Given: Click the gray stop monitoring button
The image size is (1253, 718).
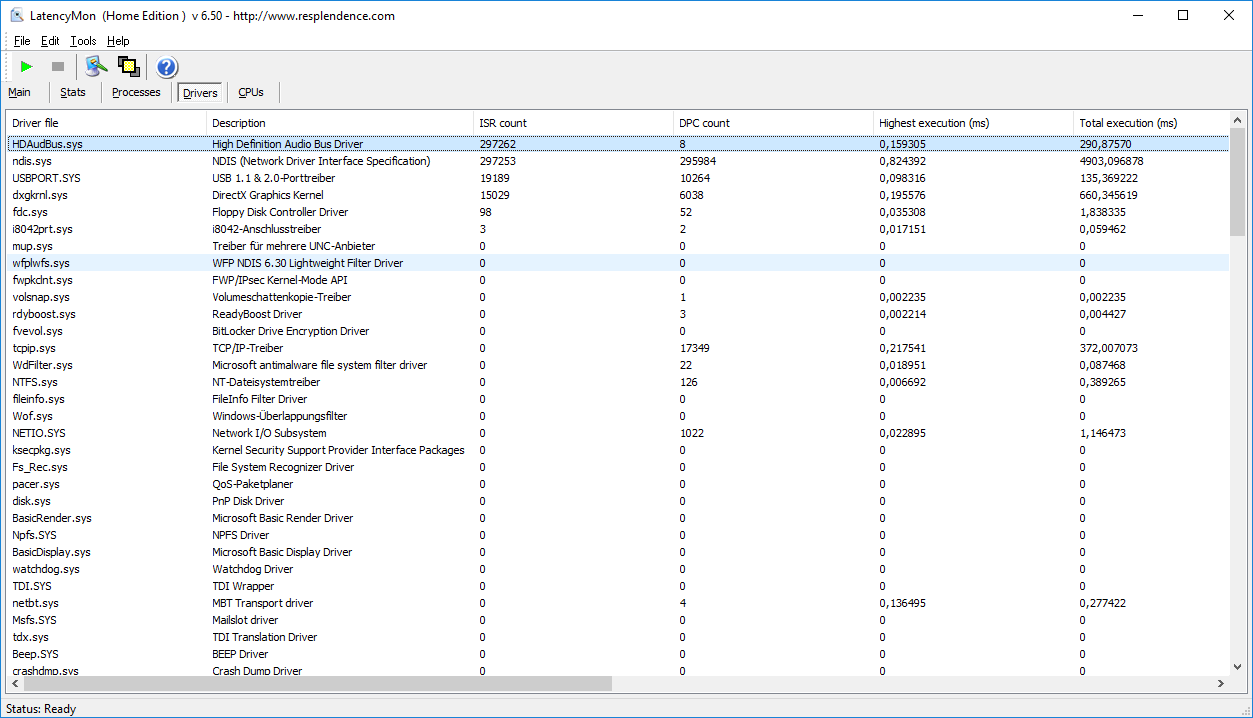Looking at the screenshot, I should click(58, 67).
